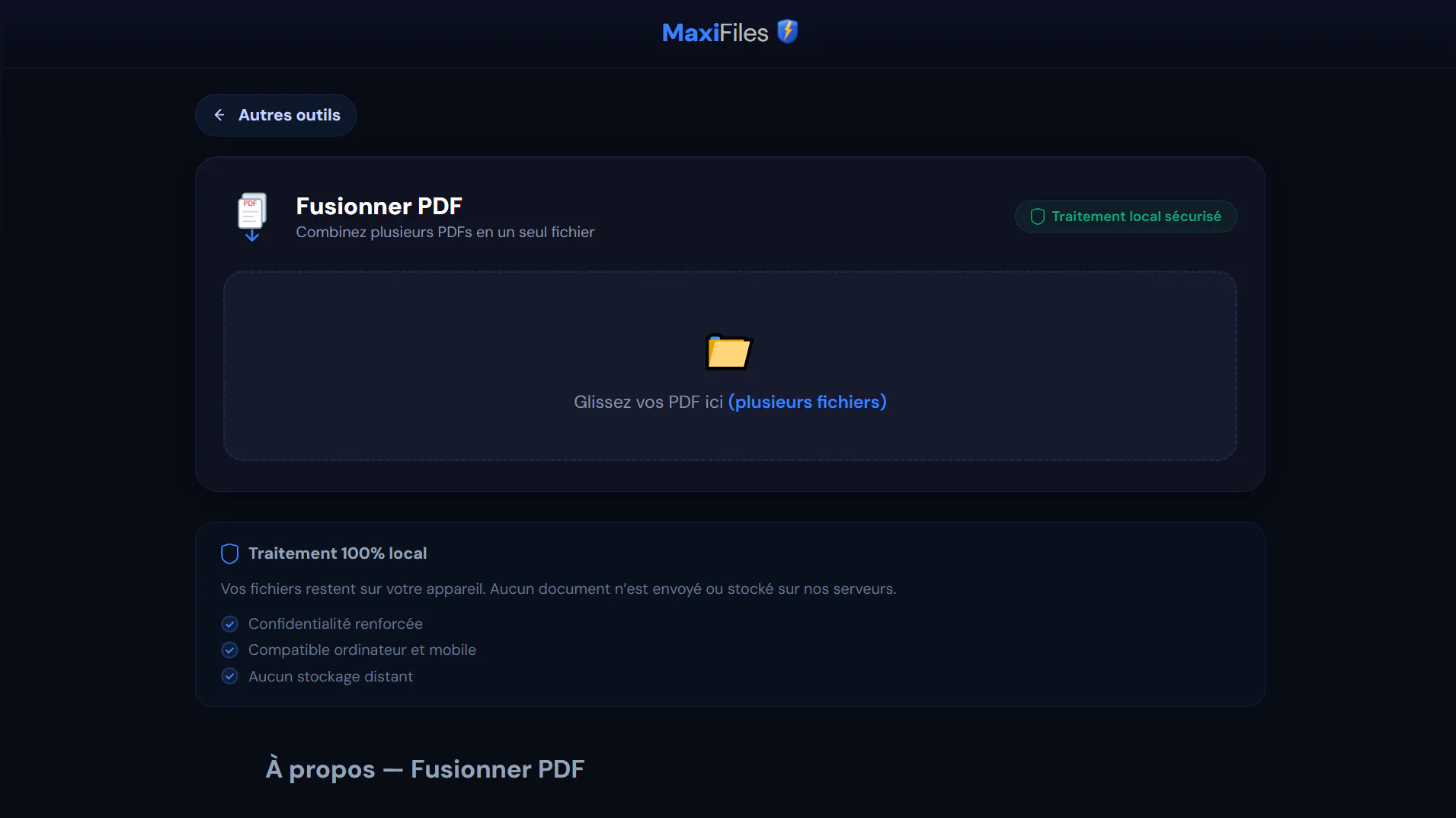Click 'À propos — Fusionner PDF' heading
Image resolution: width=1456 pixels, height=818 pixels.
click(x=425, y=768)
